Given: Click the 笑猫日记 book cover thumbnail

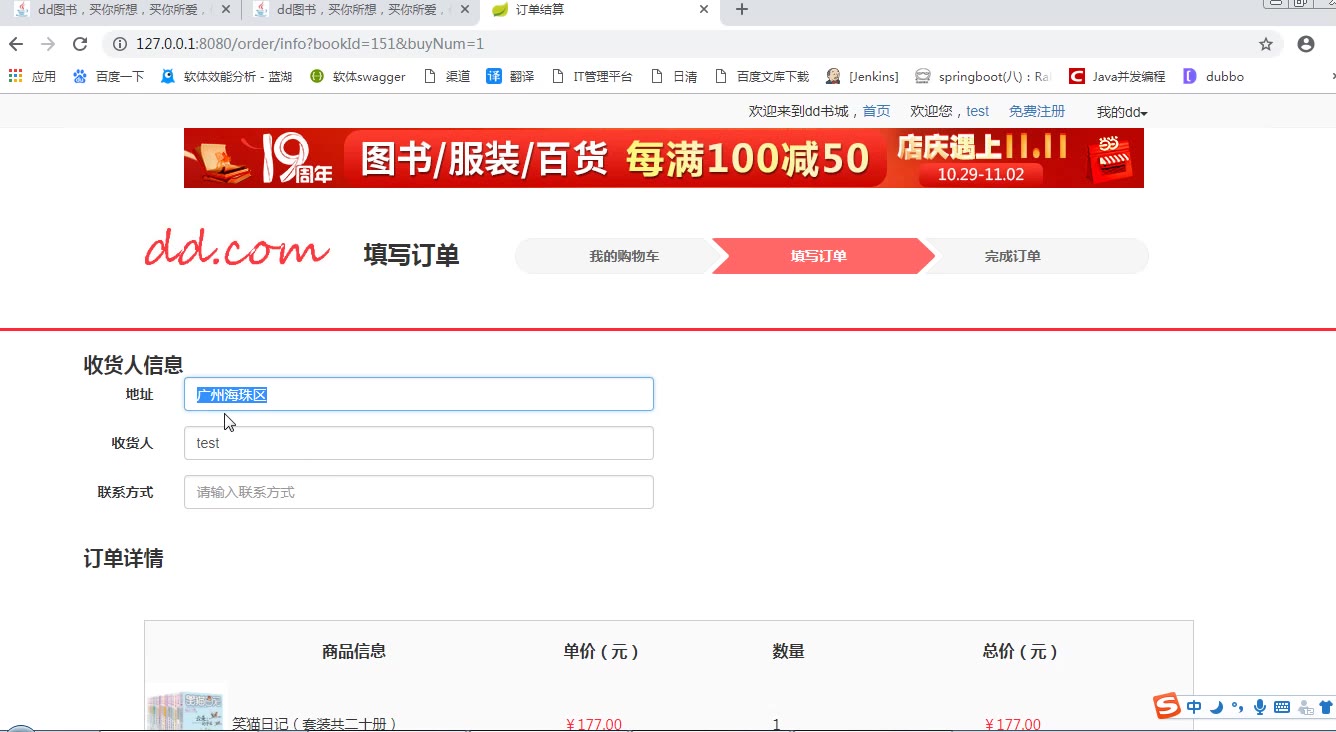Looking at the screenshot, I should tap(187, 707).
